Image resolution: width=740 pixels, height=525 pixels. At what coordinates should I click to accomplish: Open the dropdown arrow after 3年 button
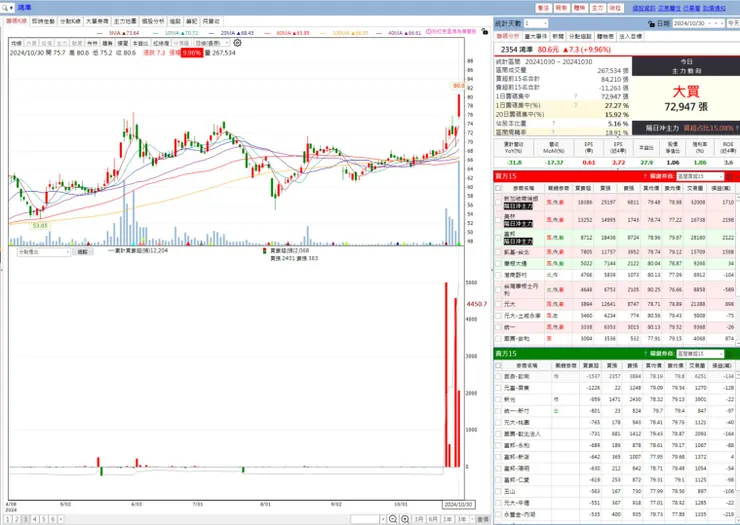coord(472,519)
